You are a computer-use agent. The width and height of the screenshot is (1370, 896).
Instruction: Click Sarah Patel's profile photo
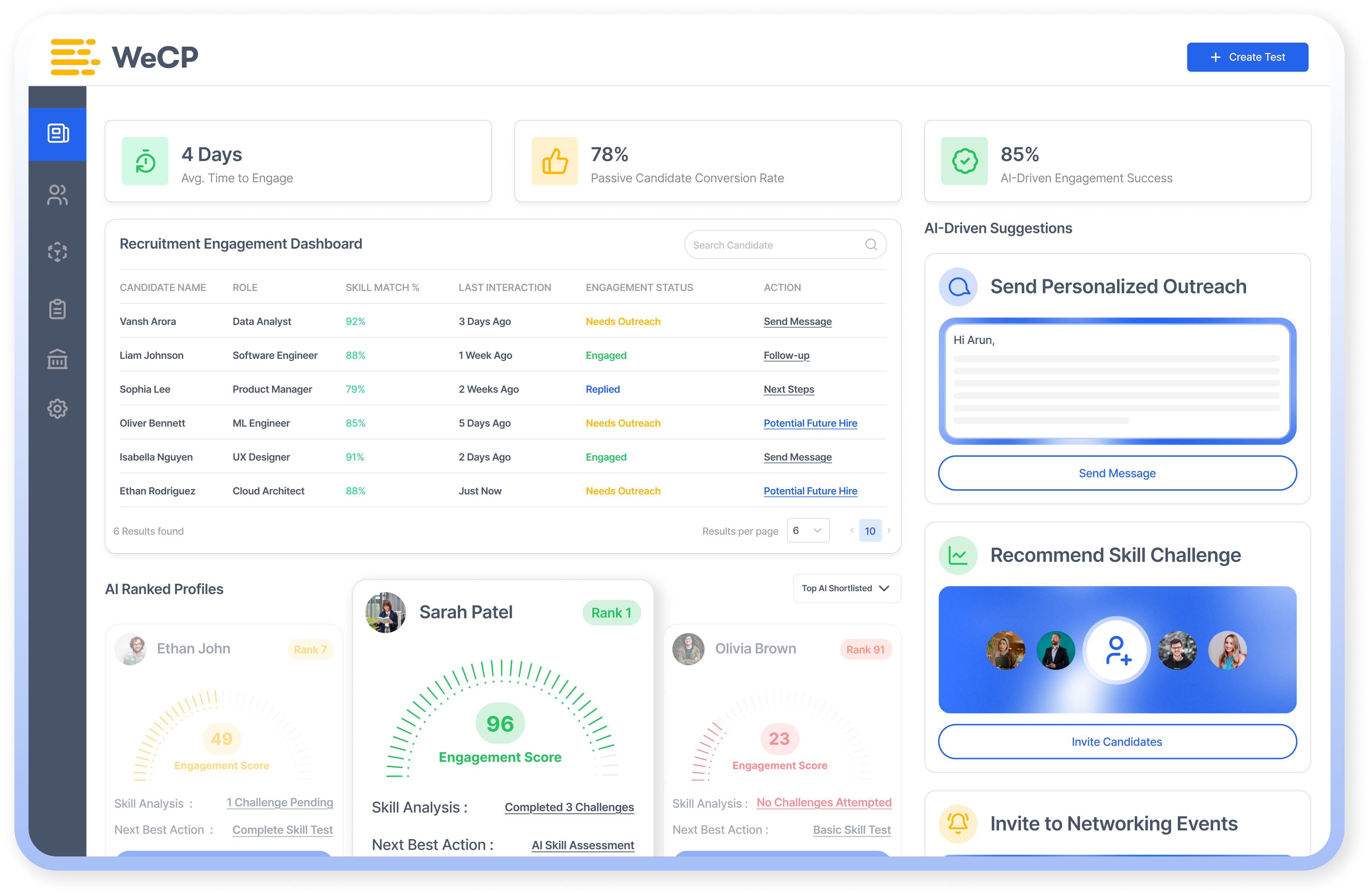coord(386,612)
